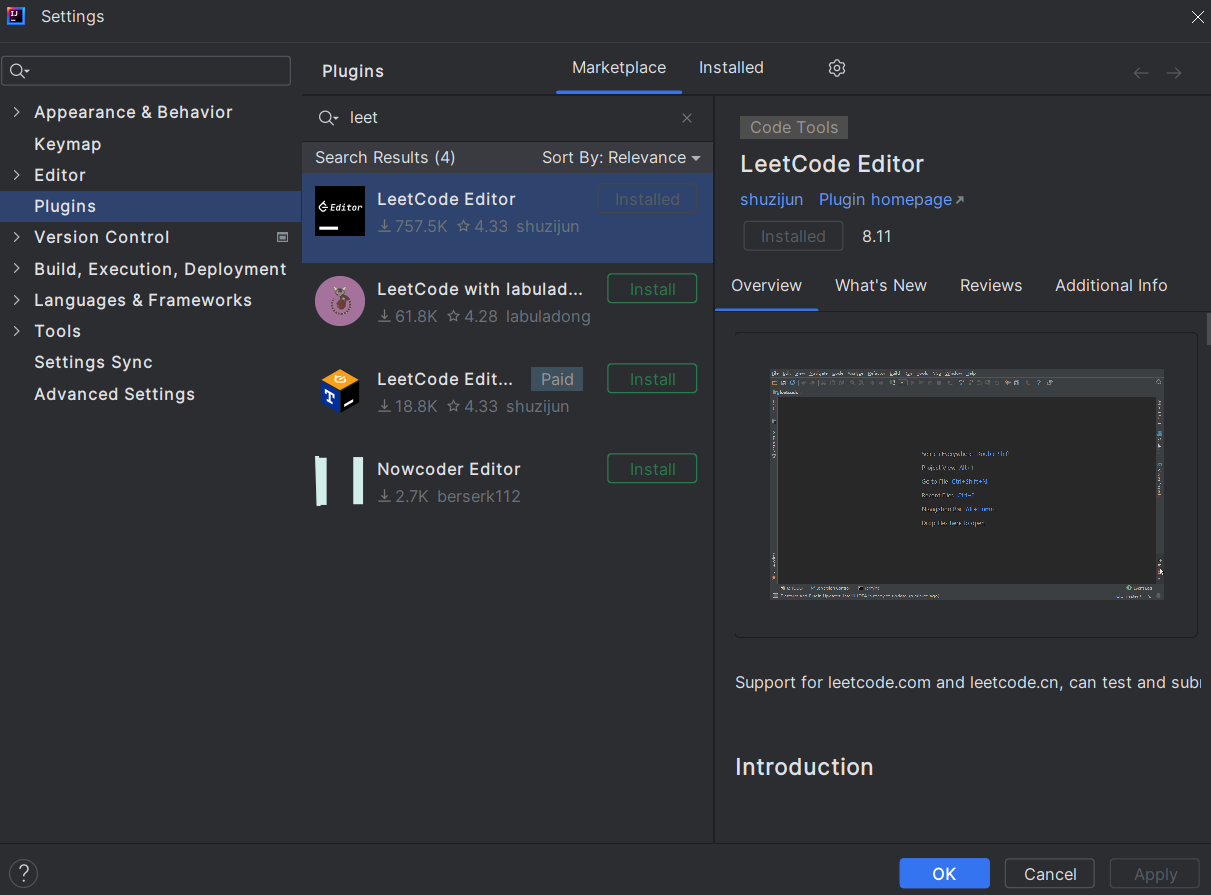Click the IntelliJ logo in title bar
Screen dimensions: 1211x895
pyautogui.click(x=16, y=16)
